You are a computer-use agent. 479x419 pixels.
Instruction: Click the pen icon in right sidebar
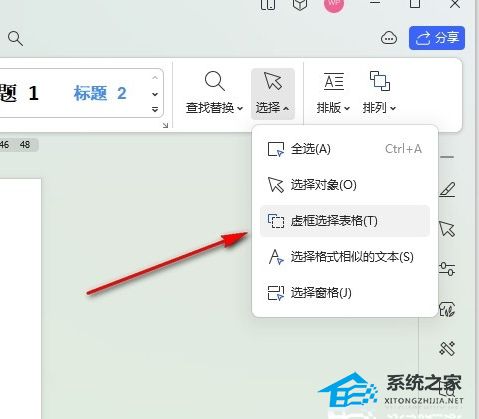point(447,190)
